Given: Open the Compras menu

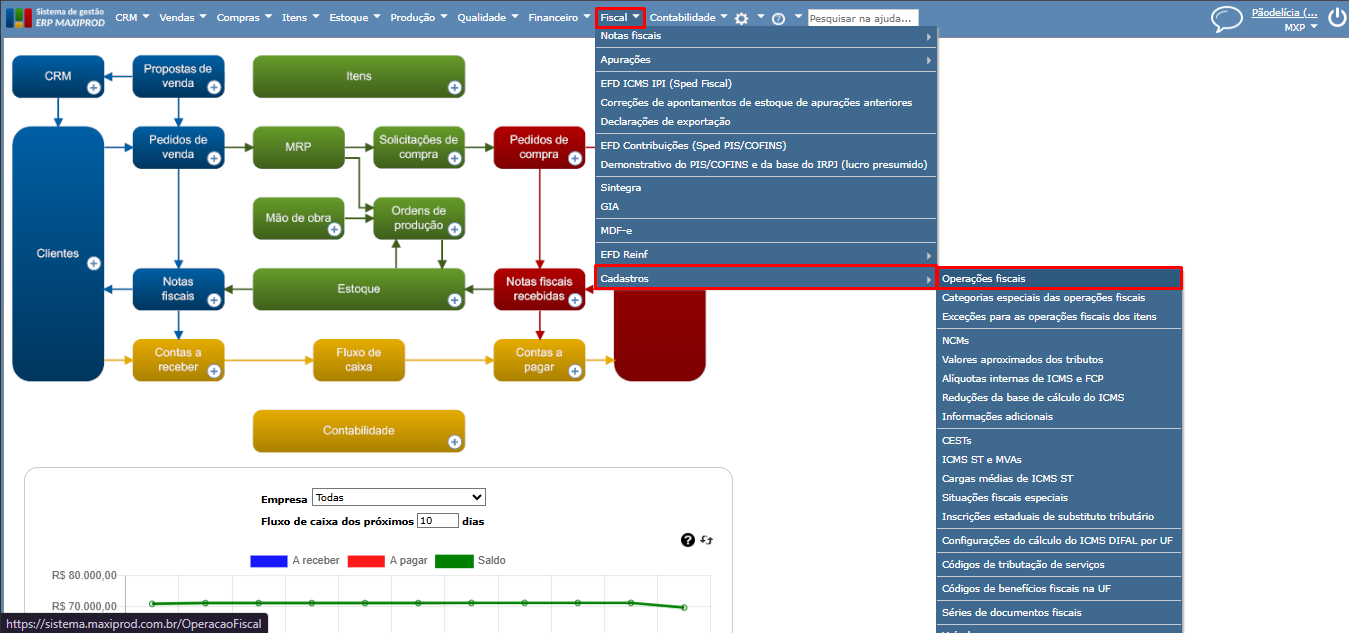Looking at the screenshot, I should pos(245,18).
